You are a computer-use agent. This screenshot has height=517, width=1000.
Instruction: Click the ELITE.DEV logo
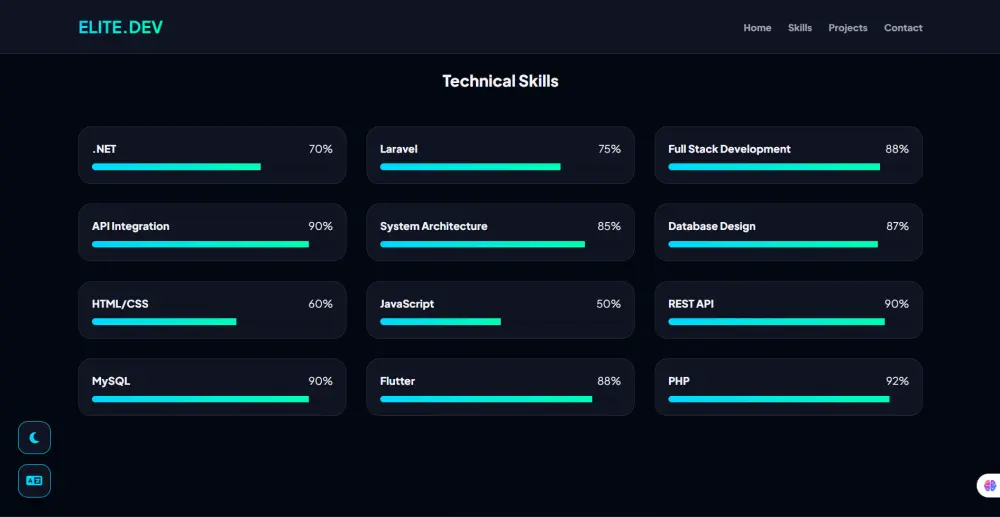[120, 27]
